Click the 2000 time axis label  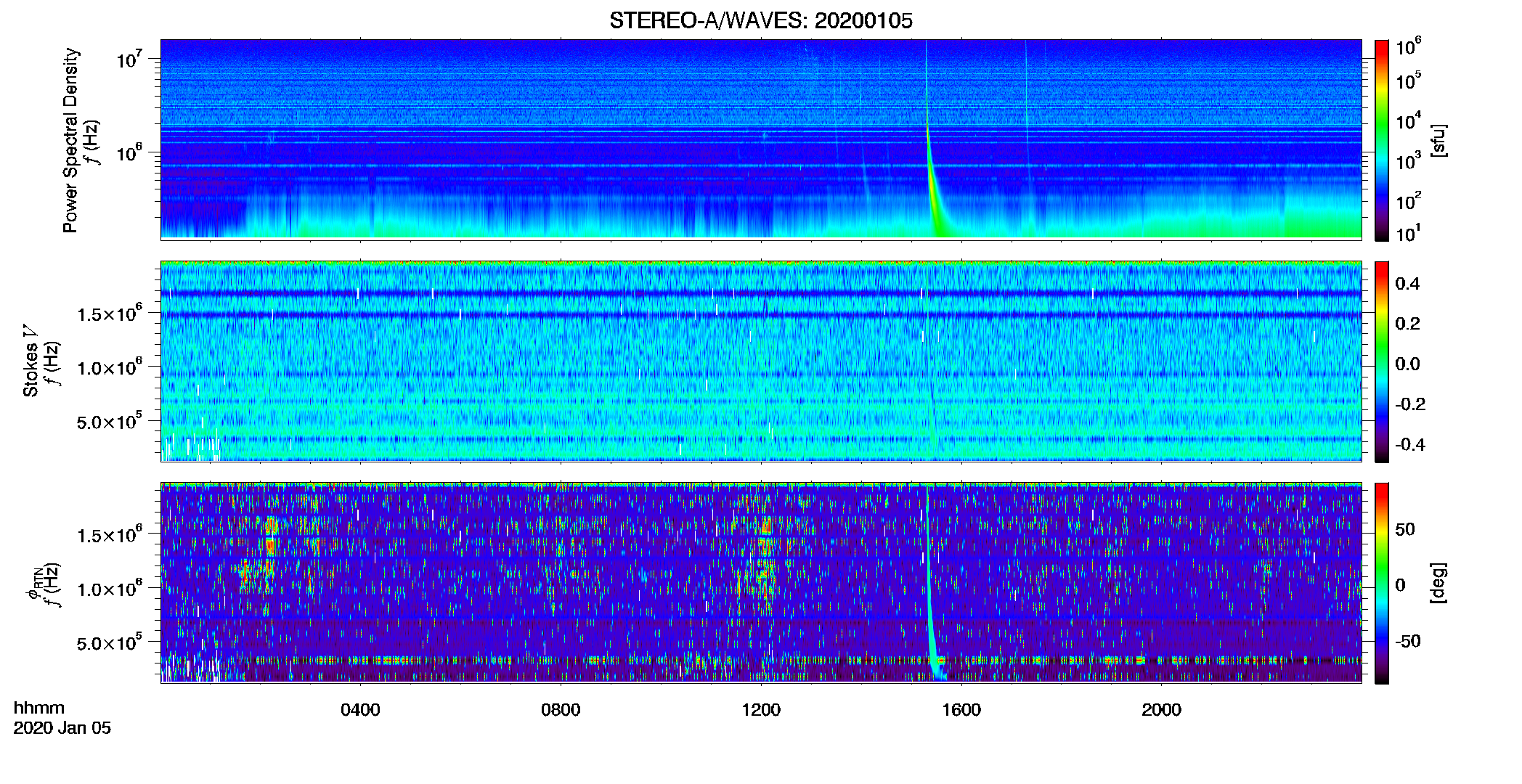pyautogui.click(x=1161, y=710)
